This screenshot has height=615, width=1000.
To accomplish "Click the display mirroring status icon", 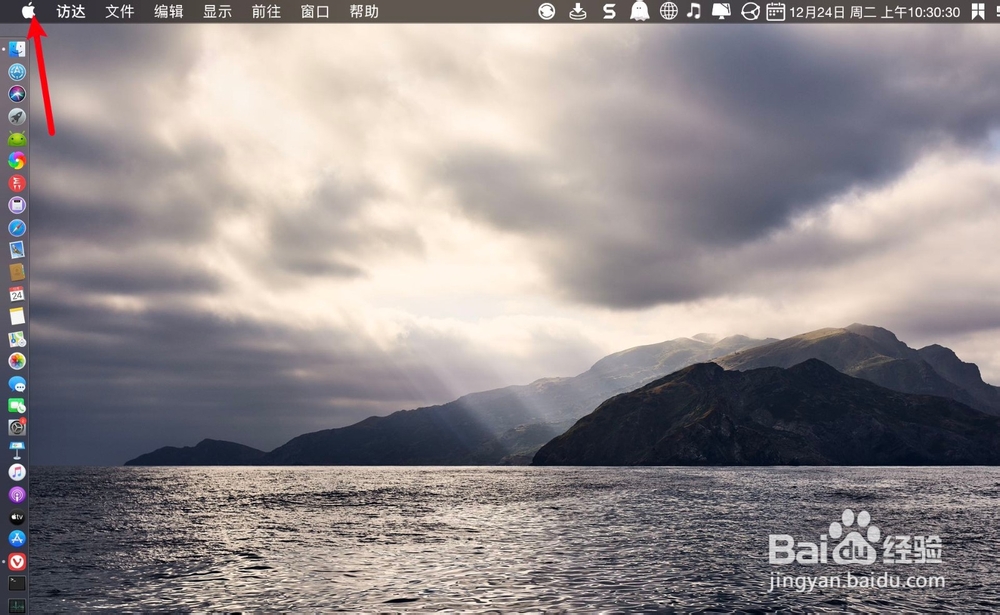I will [x=720, y=11].
